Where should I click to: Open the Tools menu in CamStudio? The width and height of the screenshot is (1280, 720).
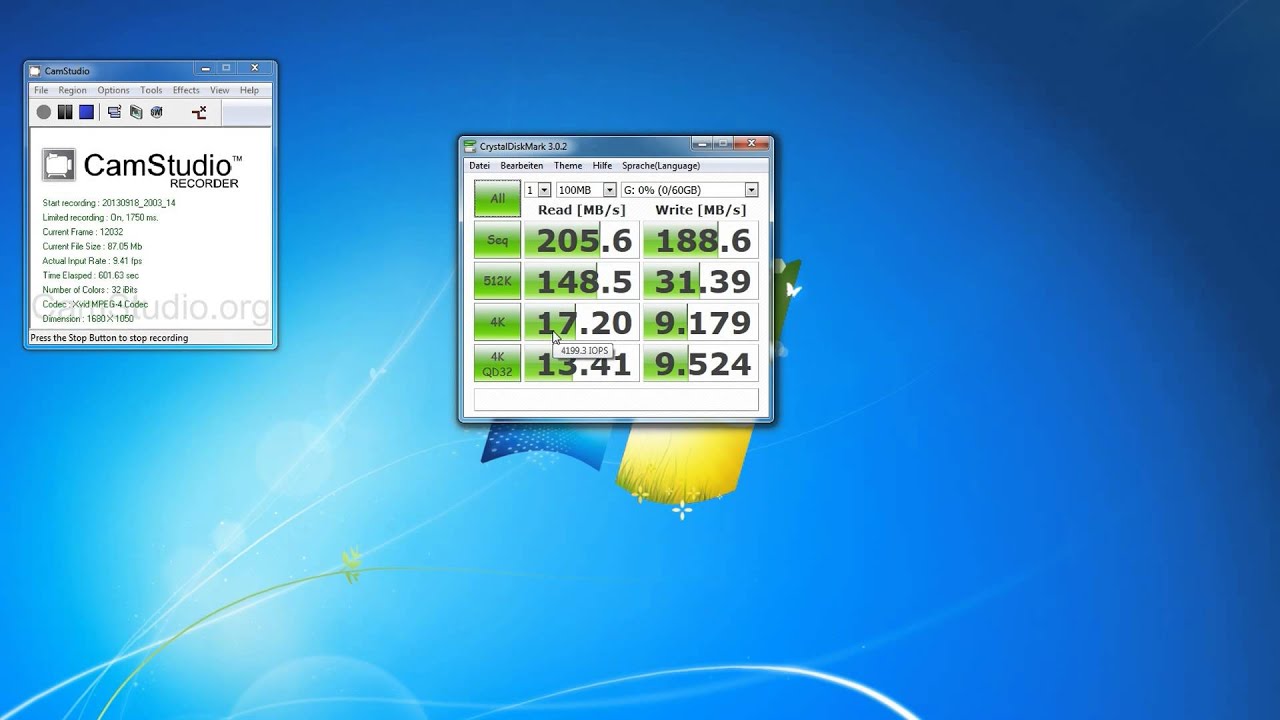click(x=151, y=90)
